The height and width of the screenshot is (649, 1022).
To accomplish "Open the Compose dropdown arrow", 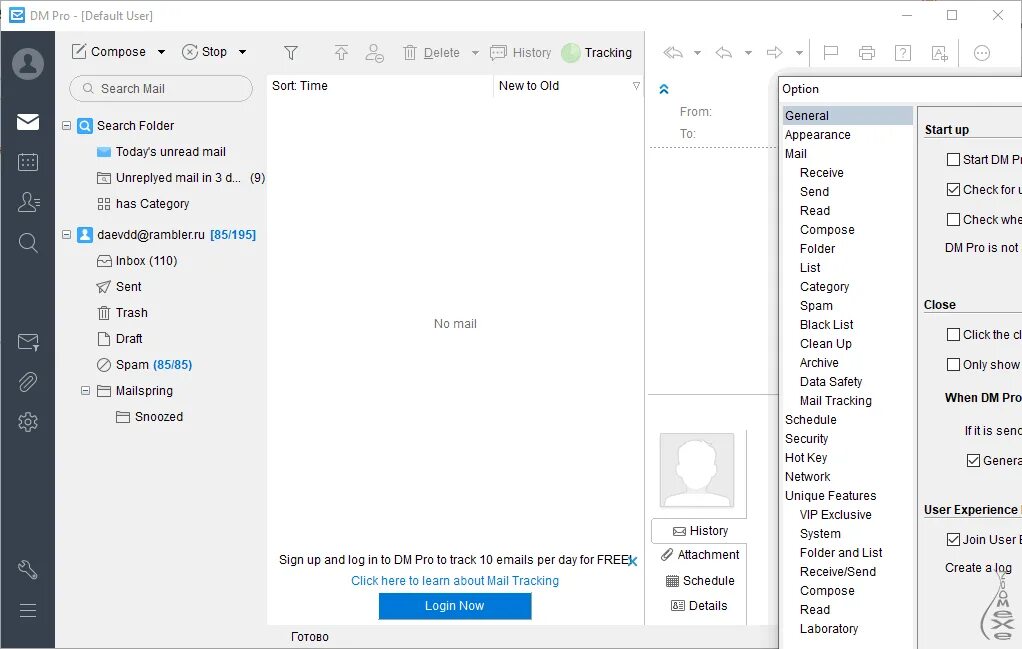I will point(161,52).
